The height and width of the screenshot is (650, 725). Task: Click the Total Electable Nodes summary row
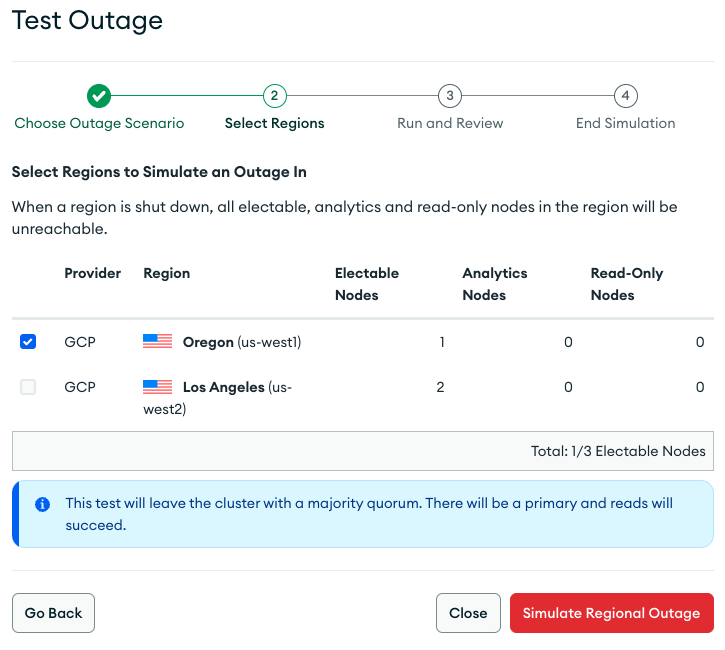pyautogui.click(x=362, y=451)
